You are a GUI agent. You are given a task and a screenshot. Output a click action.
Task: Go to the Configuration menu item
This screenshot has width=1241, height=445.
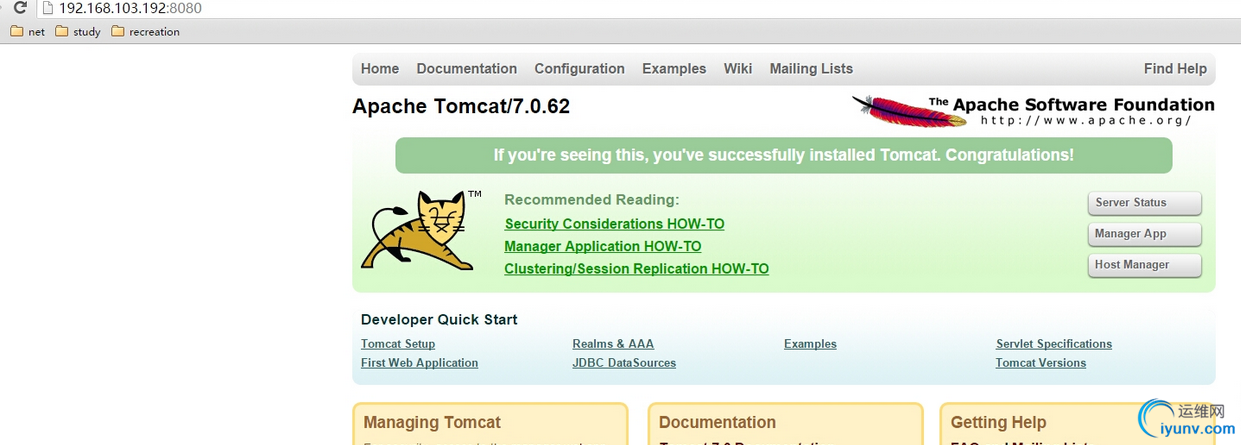point(579,69)
